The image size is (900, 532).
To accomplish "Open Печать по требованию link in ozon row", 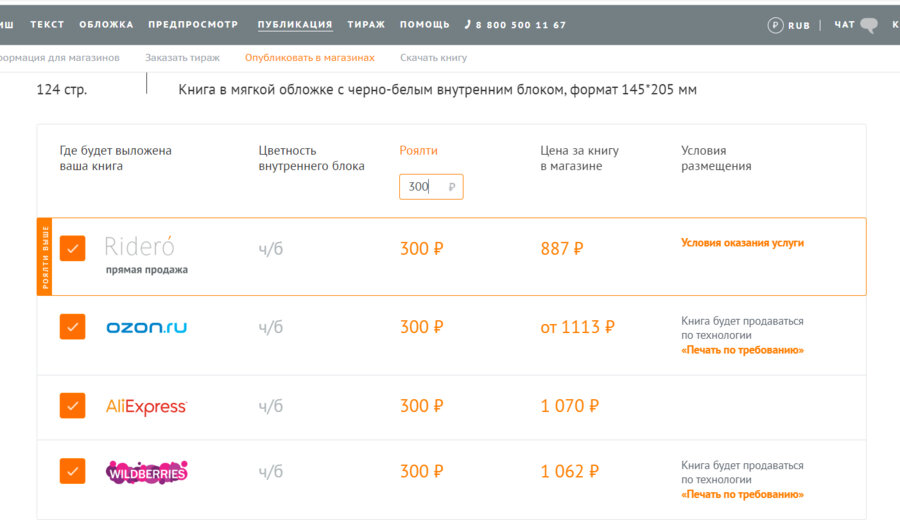I will pyautogui.click(x=742, y=350).
